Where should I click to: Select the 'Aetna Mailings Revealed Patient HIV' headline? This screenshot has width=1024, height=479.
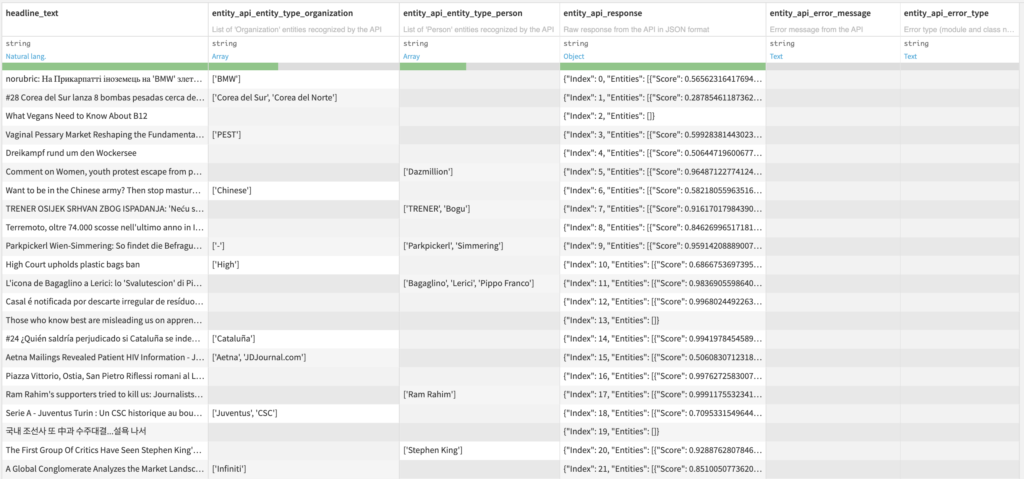104,357
